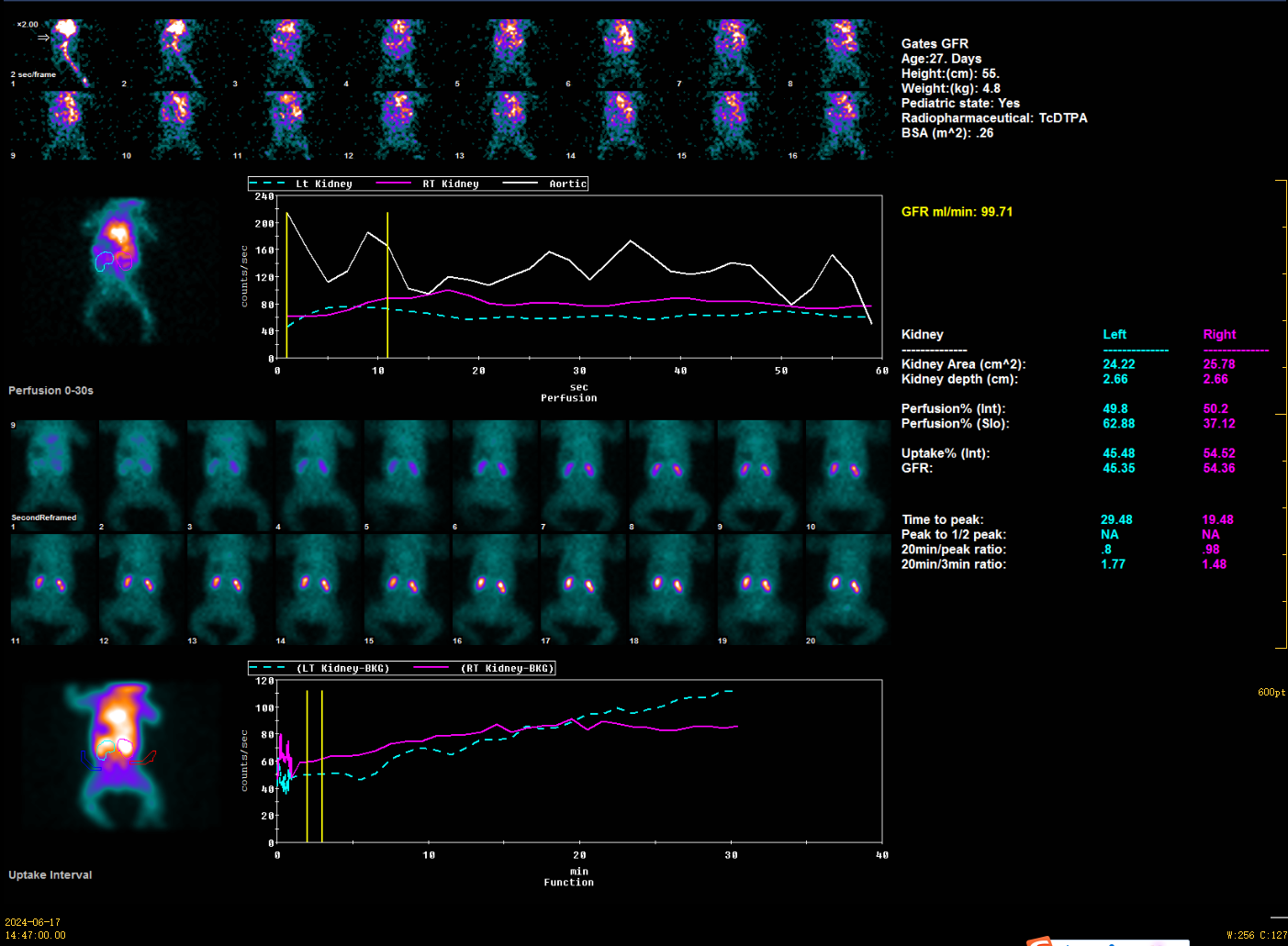Click left Time to peak value 29.48
This screenshot has width=1288, height=946.
click(x=1116, y=519)
